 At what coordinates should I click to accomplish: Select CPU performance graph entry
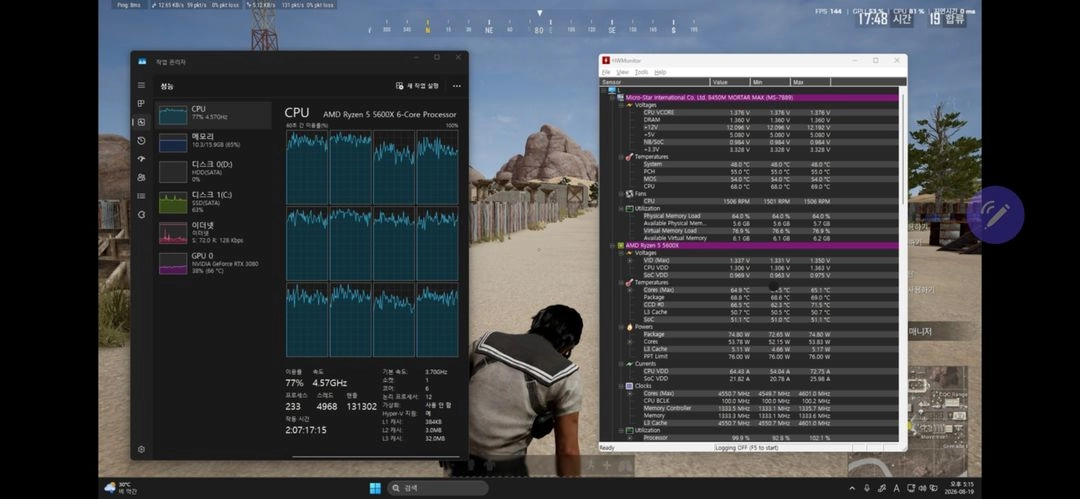[213, 114]
